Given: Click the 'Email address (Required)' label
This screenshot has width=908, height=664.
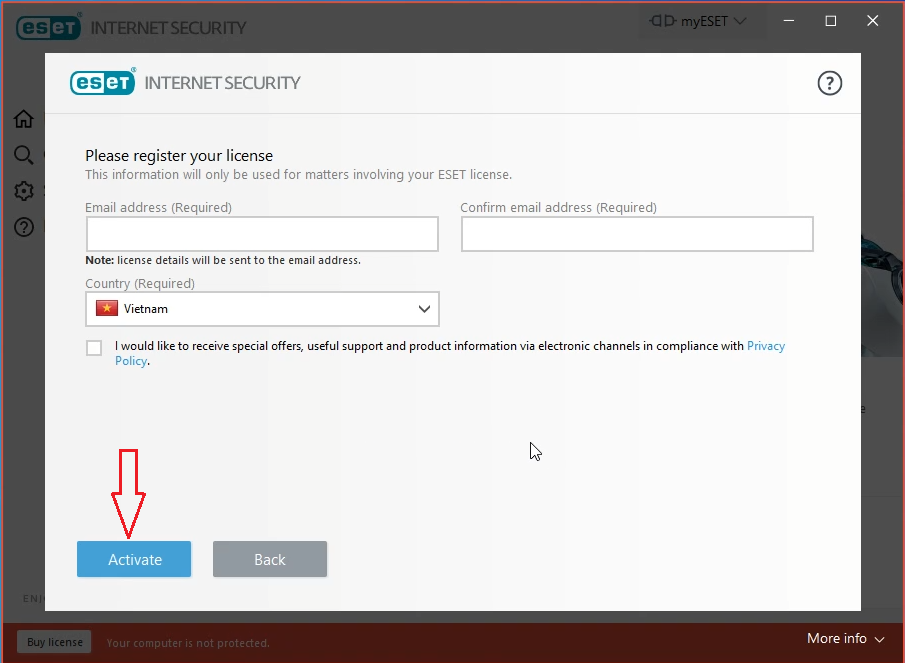Looking at the screenshot, I should pos(159,208).
